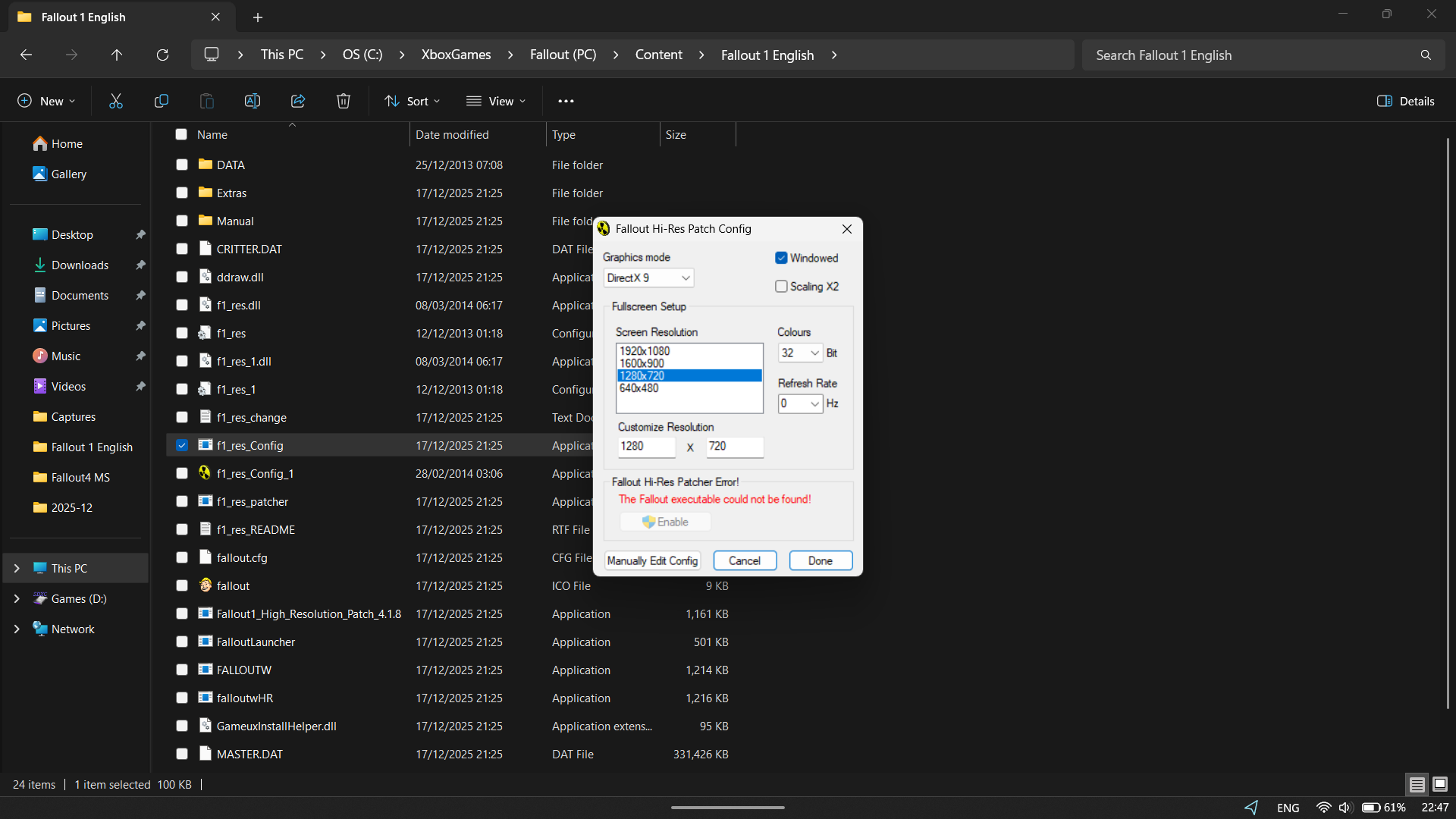Click the Delete icon in the toolbar

[343, 100]
